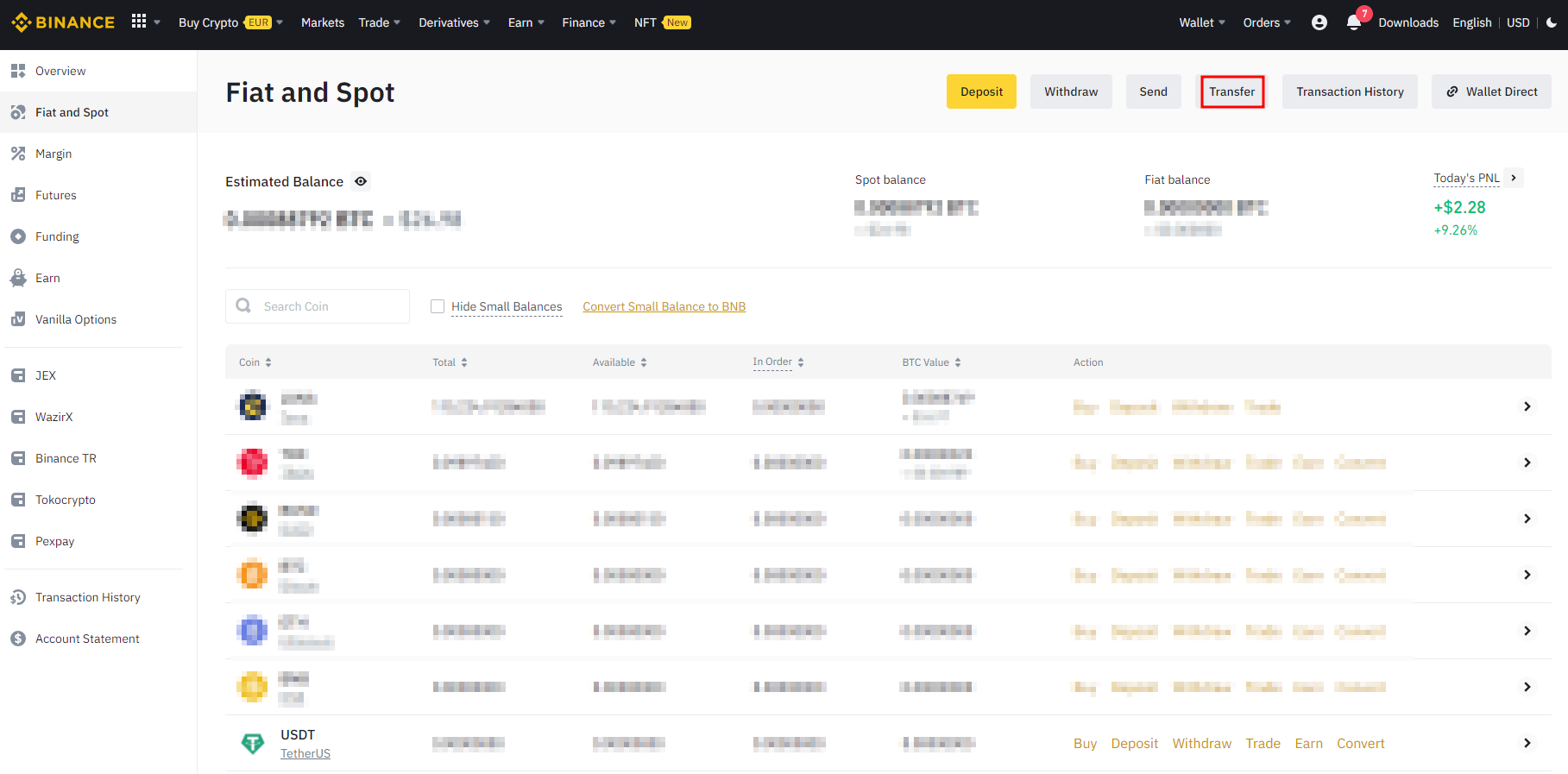The height and width of the screenshot is (774, 1568).
Task: Click the USDT Tether coin icon
Action: point(252,743)
